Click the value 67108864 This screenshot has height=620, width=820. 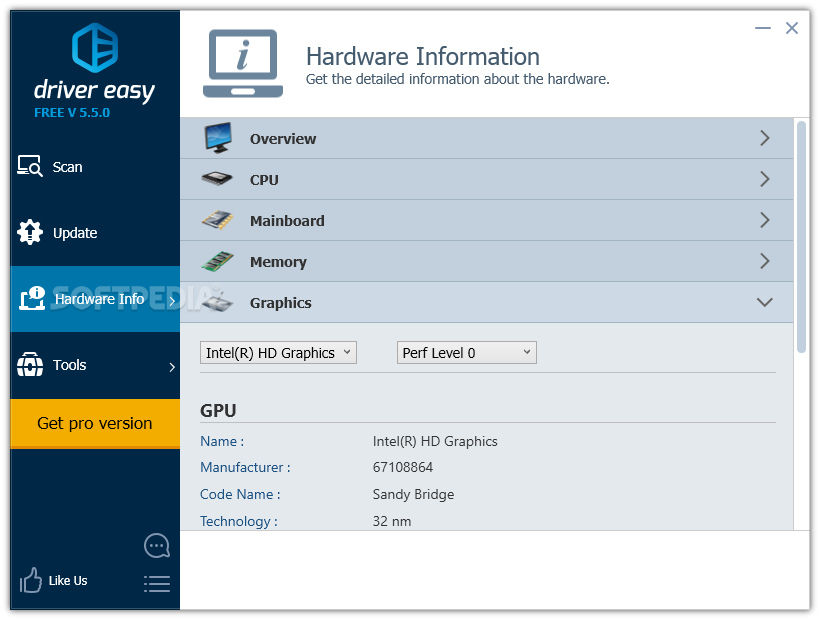point(403,467)
